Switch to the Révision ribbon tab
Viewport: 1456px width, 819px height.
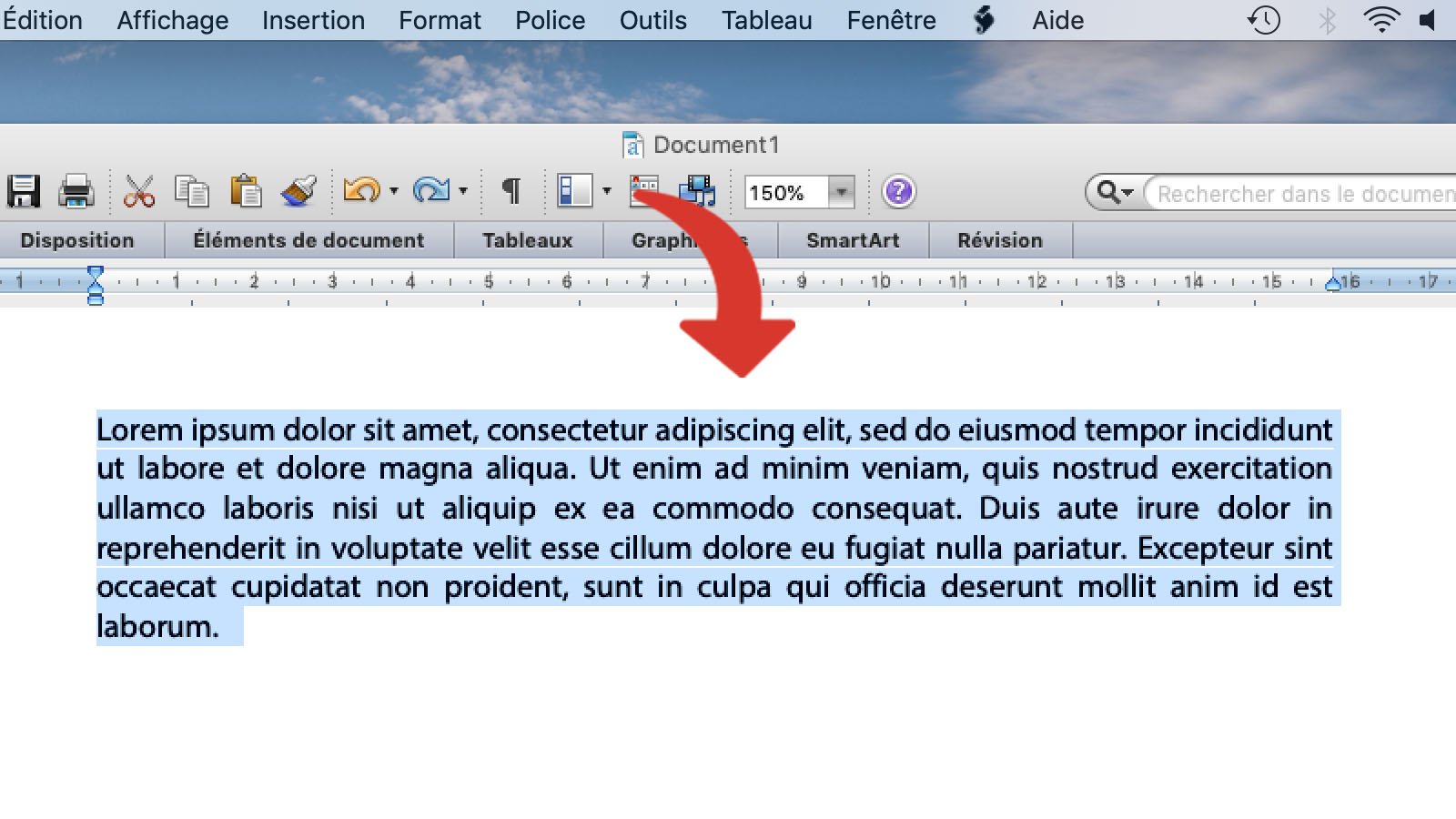point(999,240)
